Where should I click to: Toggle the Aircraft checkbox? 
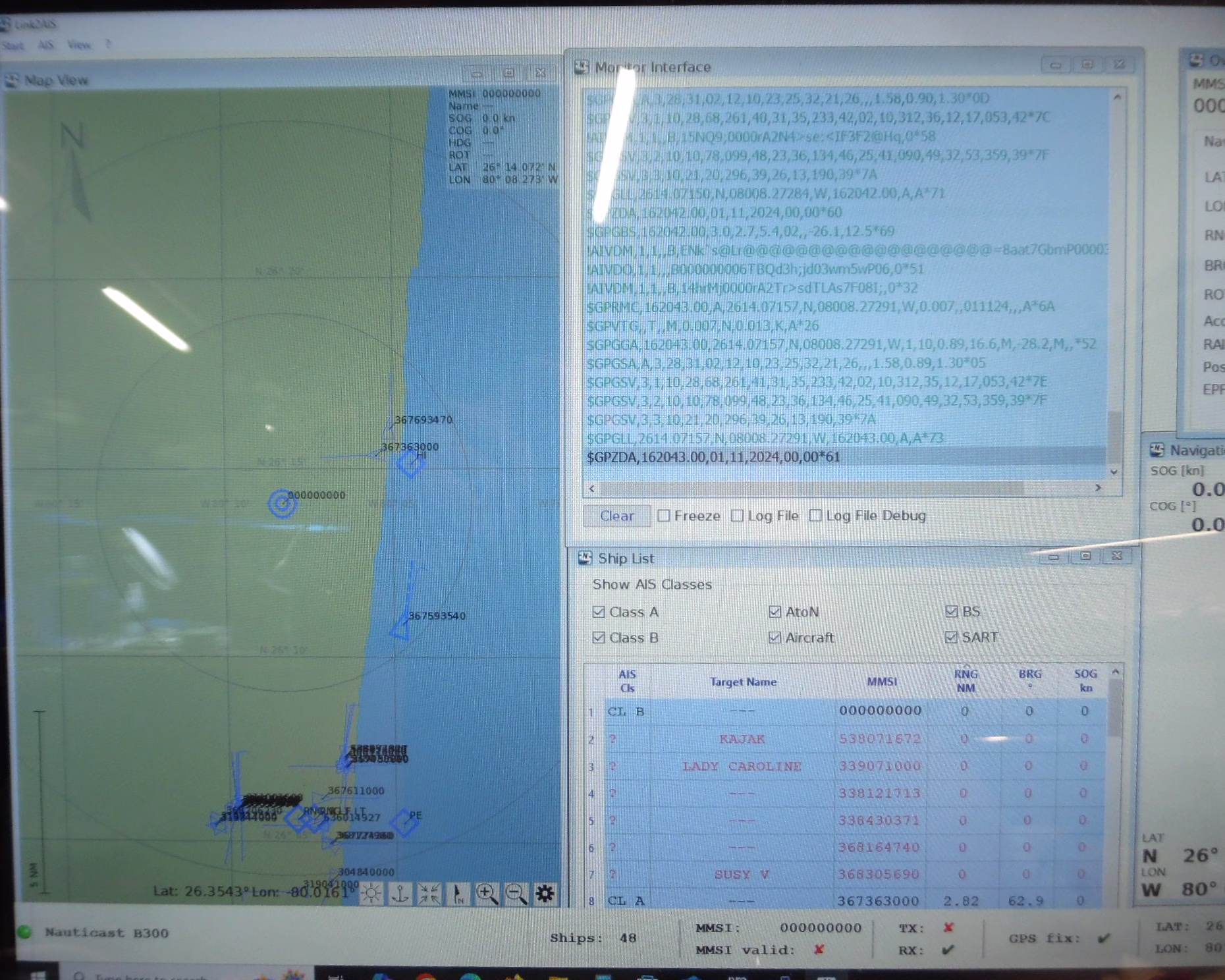point(775,638)
